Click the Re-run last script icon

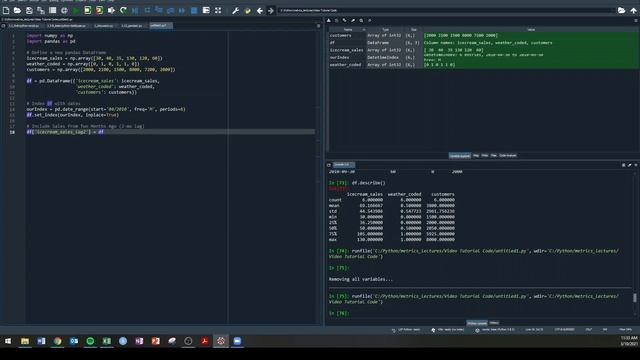point(123,10)
